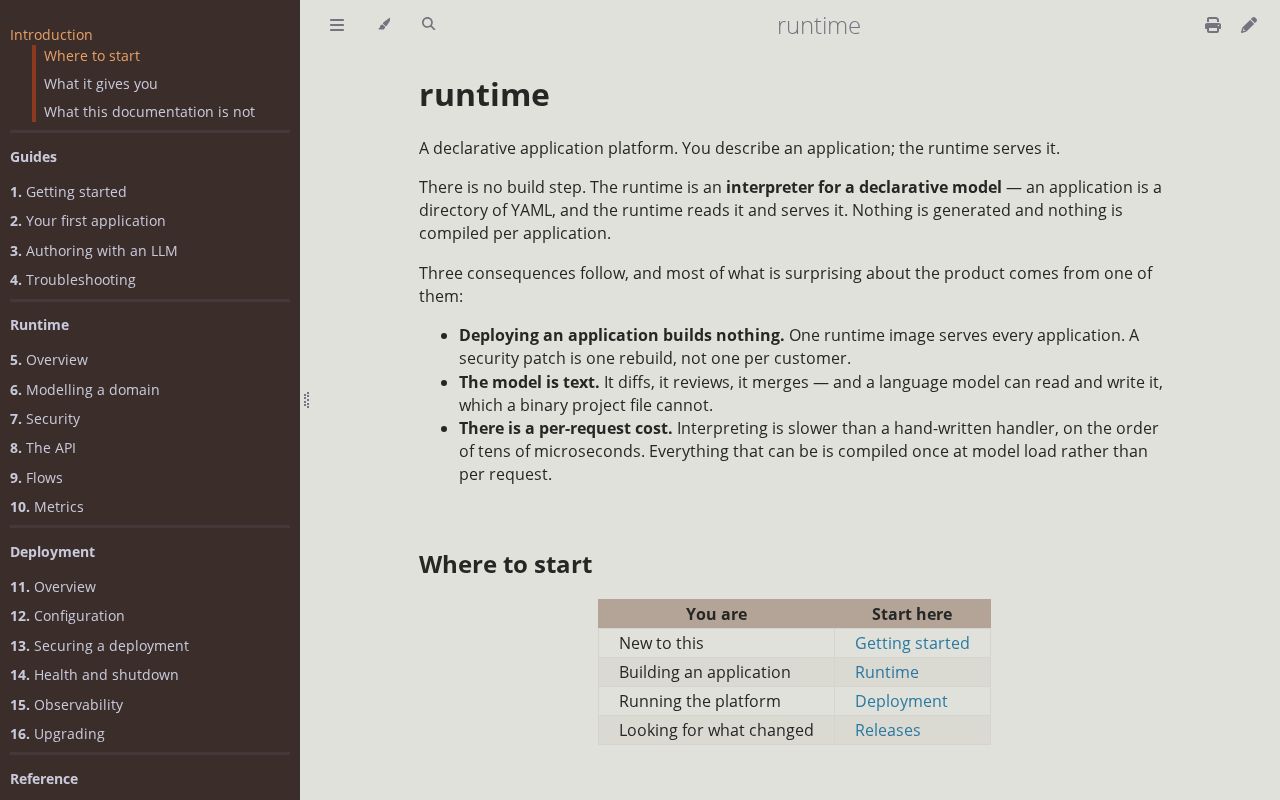The width and height of the screenshot is (1280, 800).
Task: Click the runtime title in menu bar
Action: point(818,25)
